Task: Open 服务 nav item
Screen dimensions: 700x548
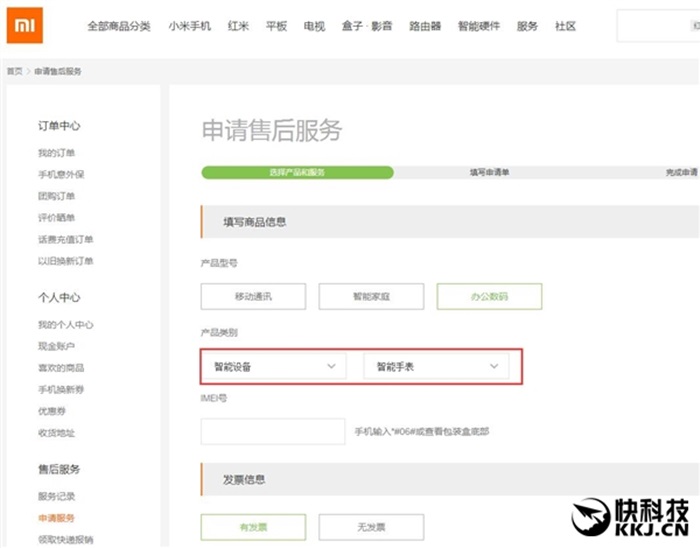Action: click(527, 26)
